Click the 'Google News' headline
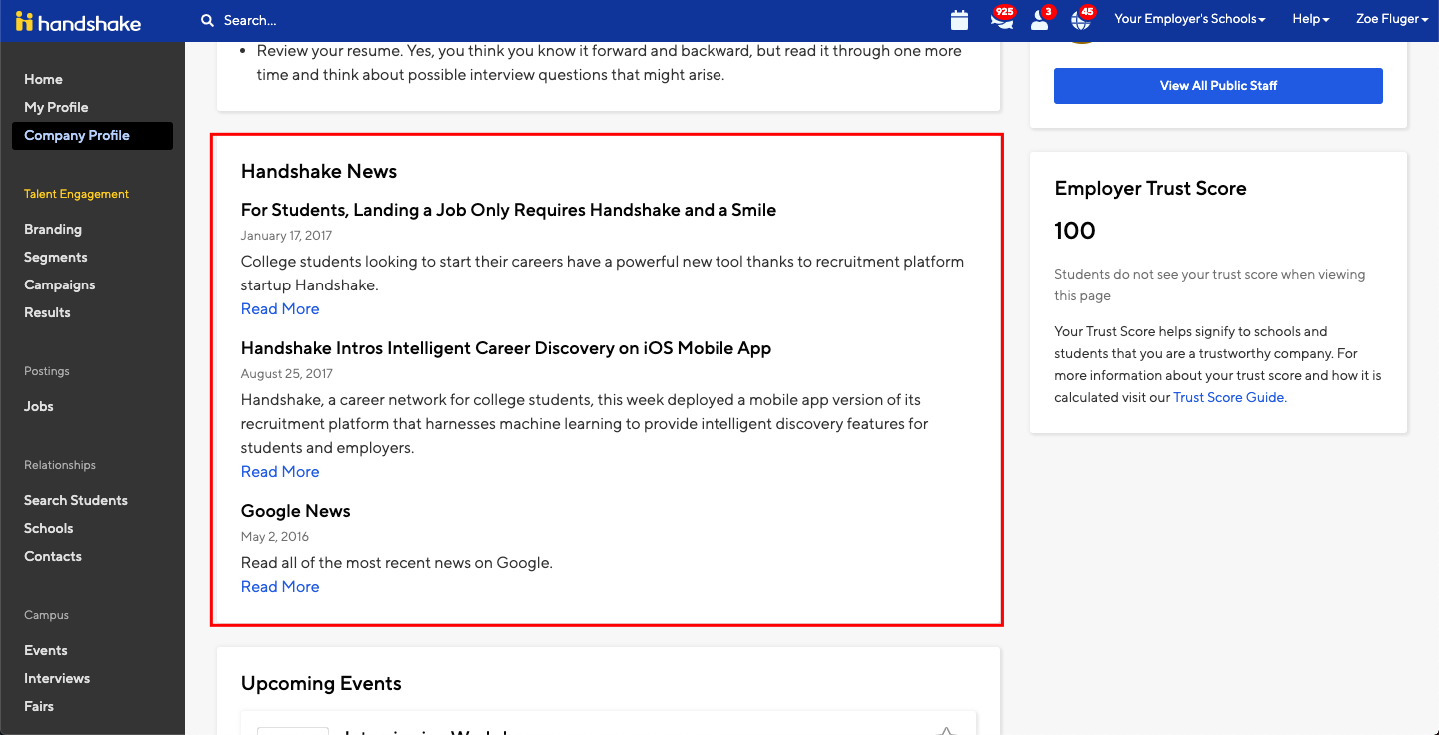Viewport: 1439px width, 735px height. tap(296, 511)
